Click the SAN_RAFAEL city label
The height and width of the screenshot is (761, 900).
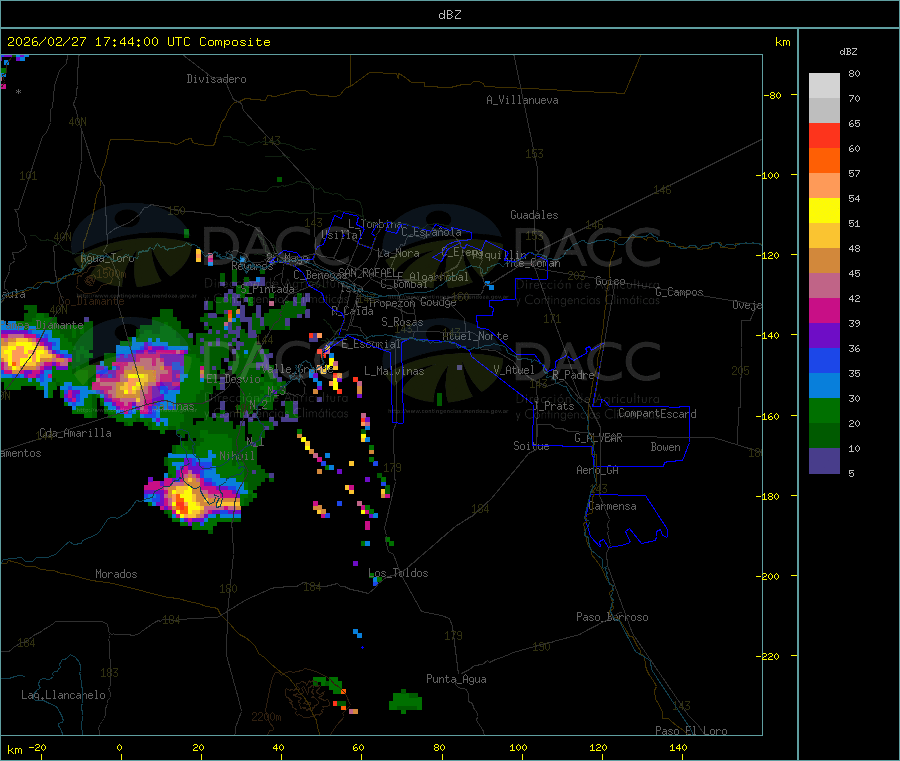(367, 272)
